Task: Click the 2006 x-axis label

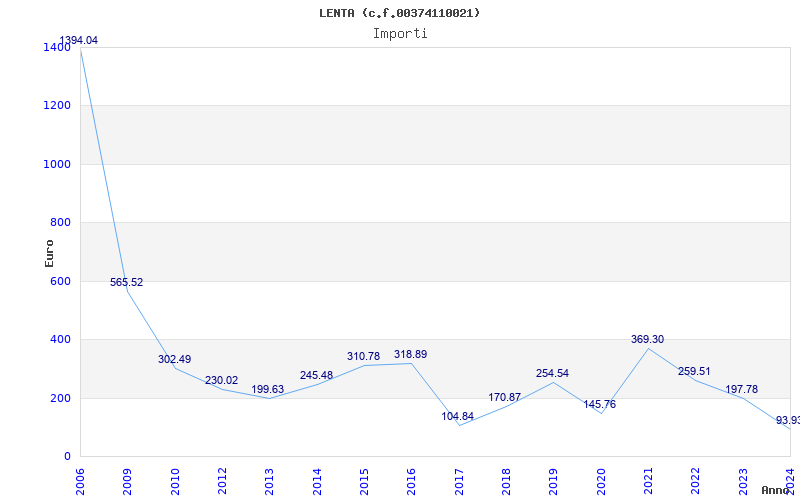Action: [80, 481]
